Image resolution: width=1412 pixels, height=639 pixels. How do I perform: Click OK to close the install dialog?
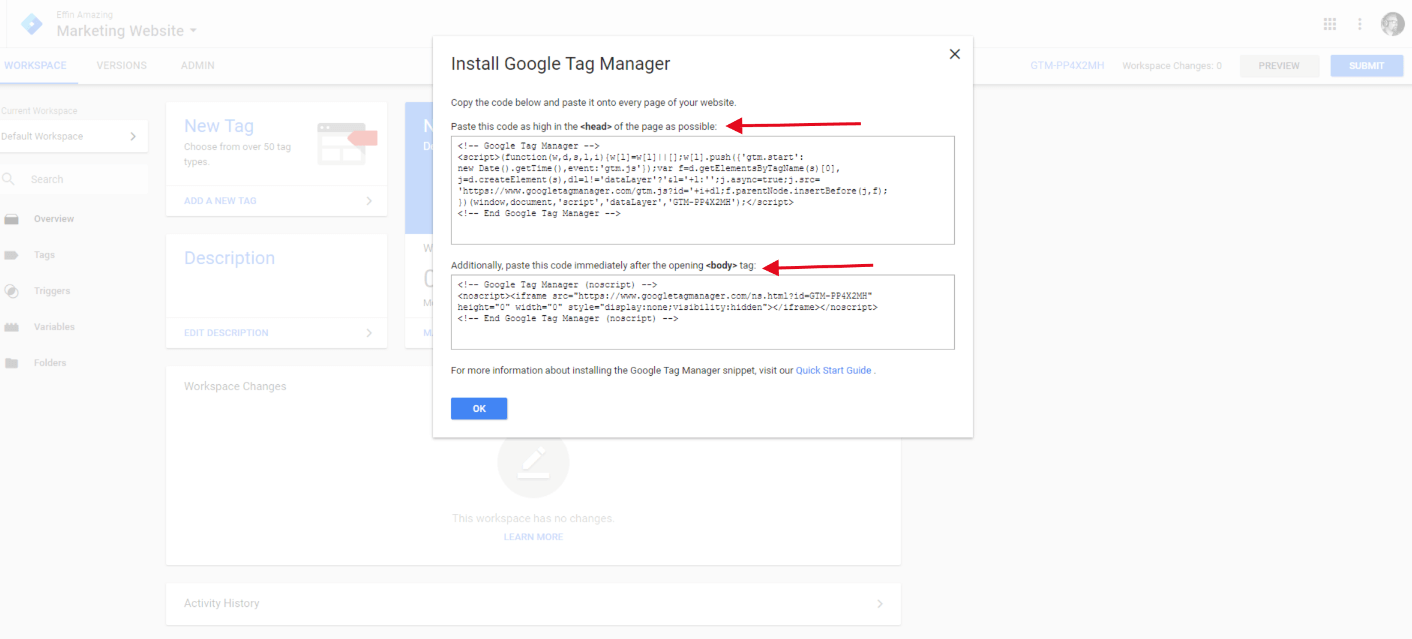[478, 408]
